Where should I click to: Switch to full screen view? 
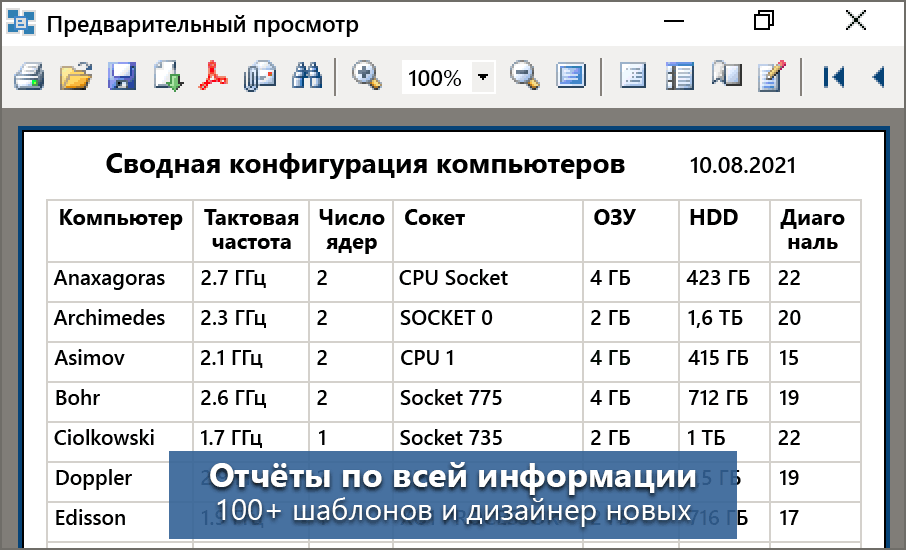[x=571, y=77]
